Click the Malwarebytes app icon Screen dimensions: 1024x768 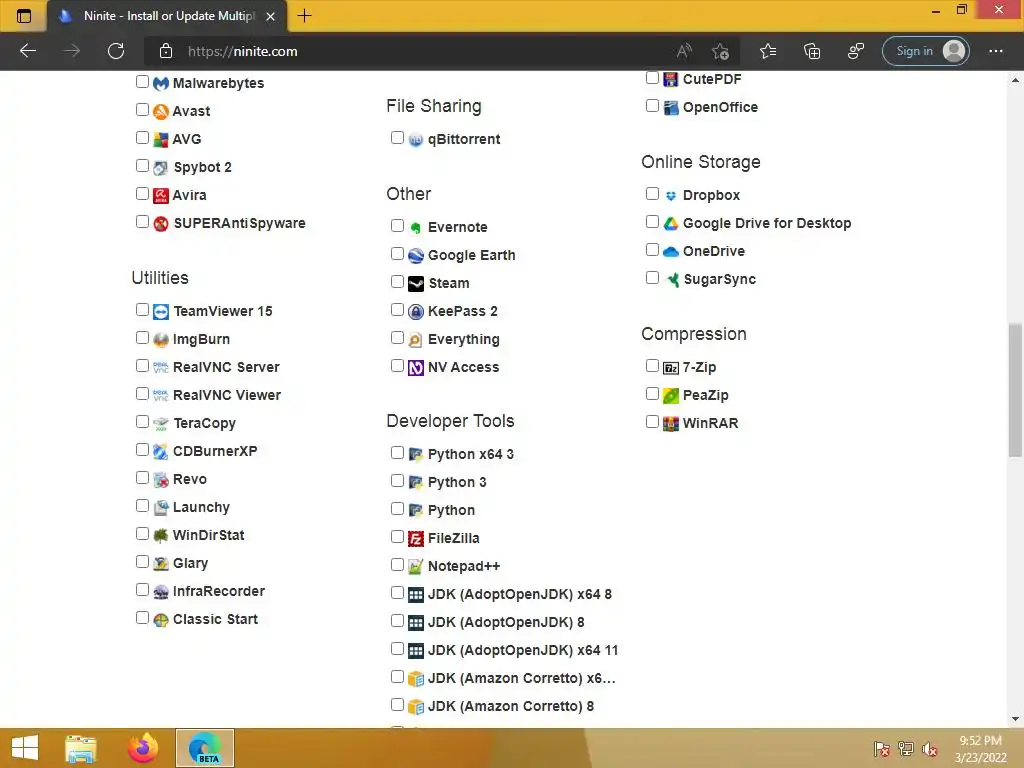[161, 84]
